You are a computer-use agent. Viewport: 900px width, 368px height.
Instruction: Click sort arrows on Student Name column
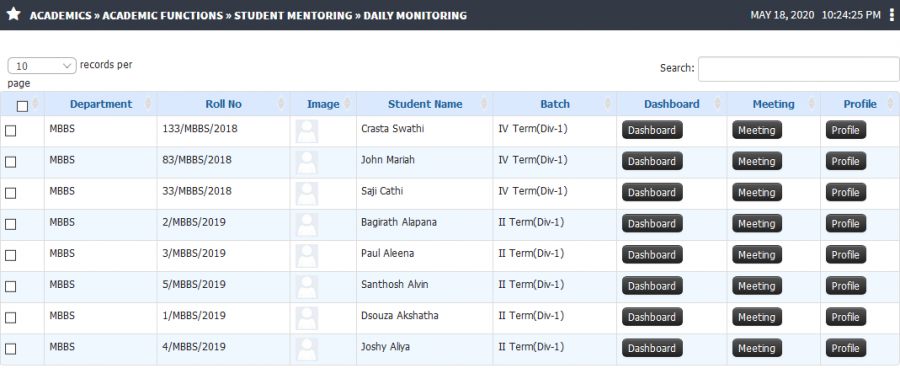(x=484, y=104)
